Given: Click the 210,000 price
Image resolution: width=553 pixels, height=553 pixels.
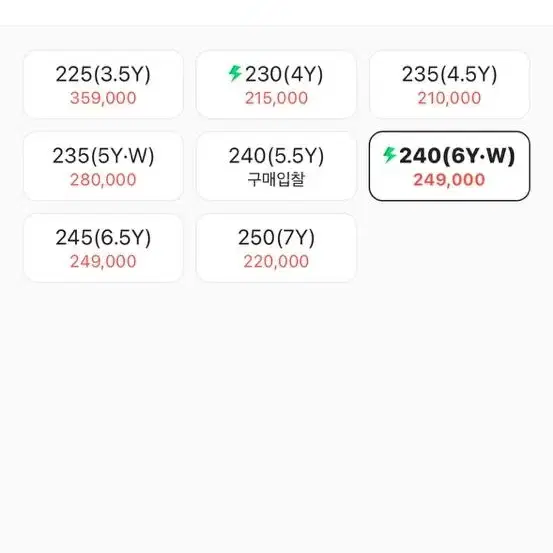Looking at the screenshot, I should pos(449,98).
